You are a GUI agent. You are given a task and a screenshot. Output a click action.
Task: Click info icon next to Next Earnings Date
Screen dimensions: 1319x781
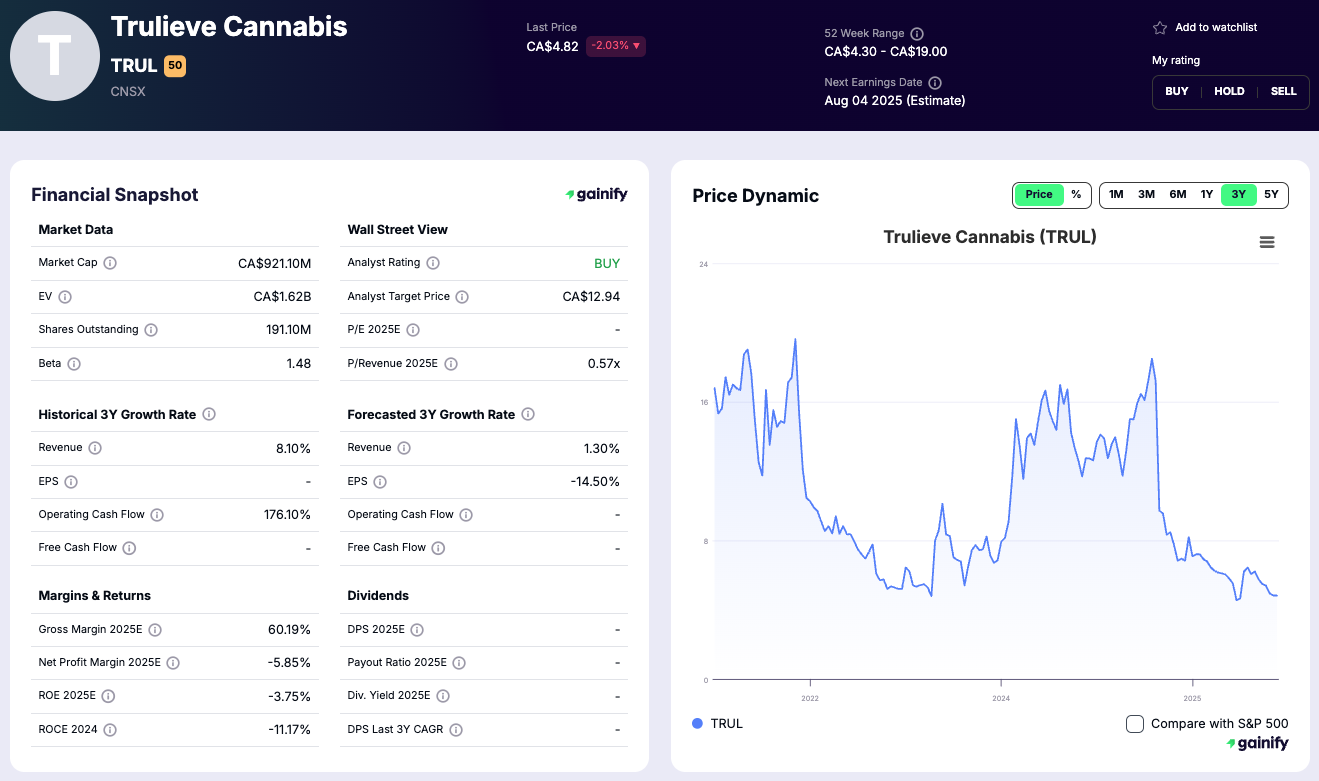(x=935, y=83)
